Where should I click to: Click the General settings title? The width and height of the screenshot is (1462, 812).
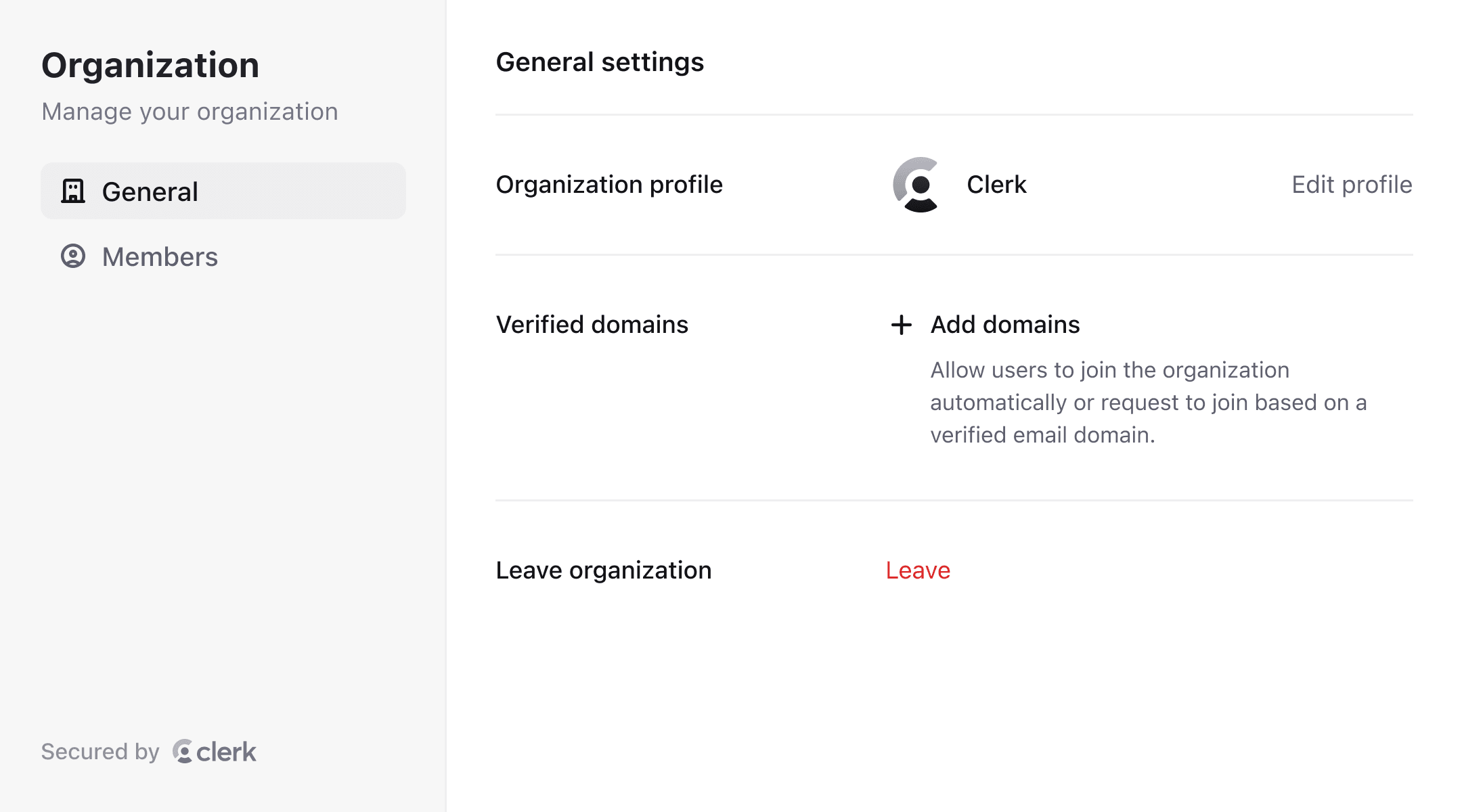tap(600, 62)
